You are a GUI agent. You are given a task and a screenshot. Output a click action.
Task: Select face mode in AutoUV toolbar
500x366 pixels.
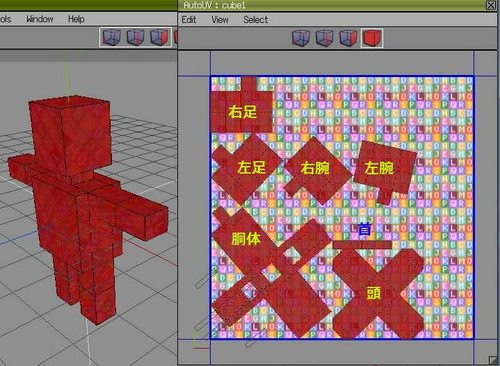pos(348,38)
